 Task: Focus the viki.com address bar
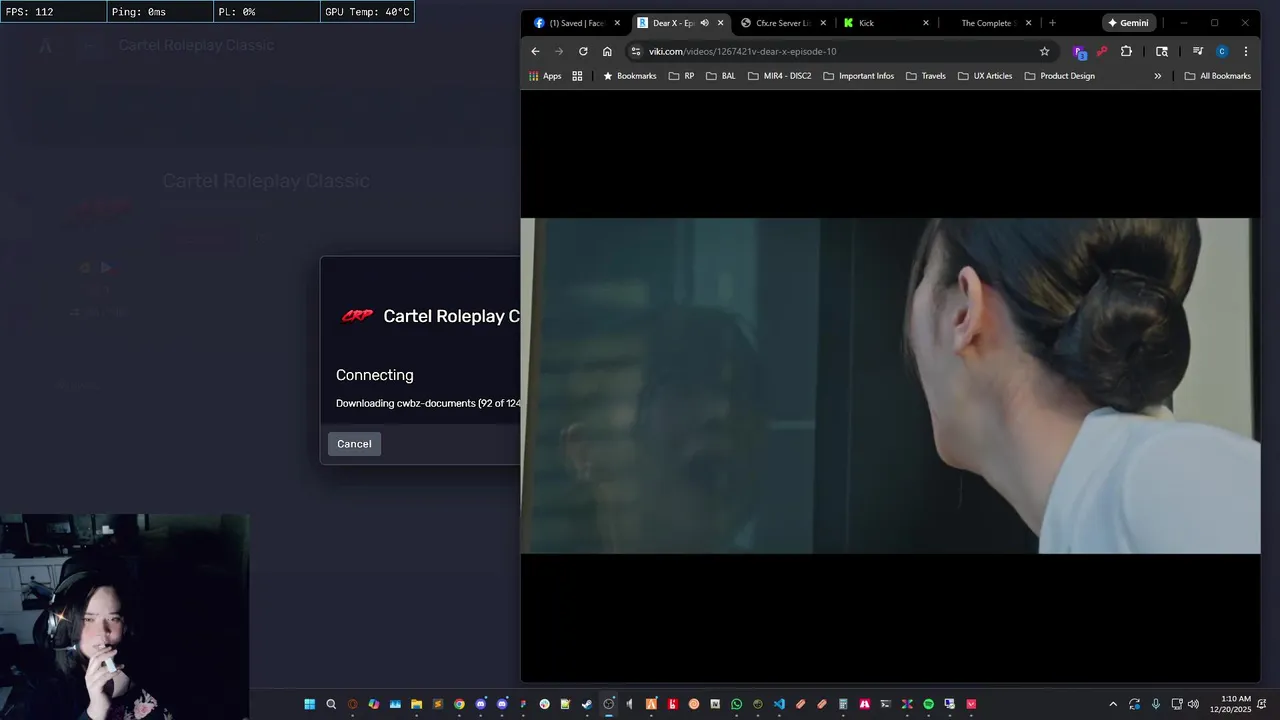pyautogui.click(x=840, y=51)
